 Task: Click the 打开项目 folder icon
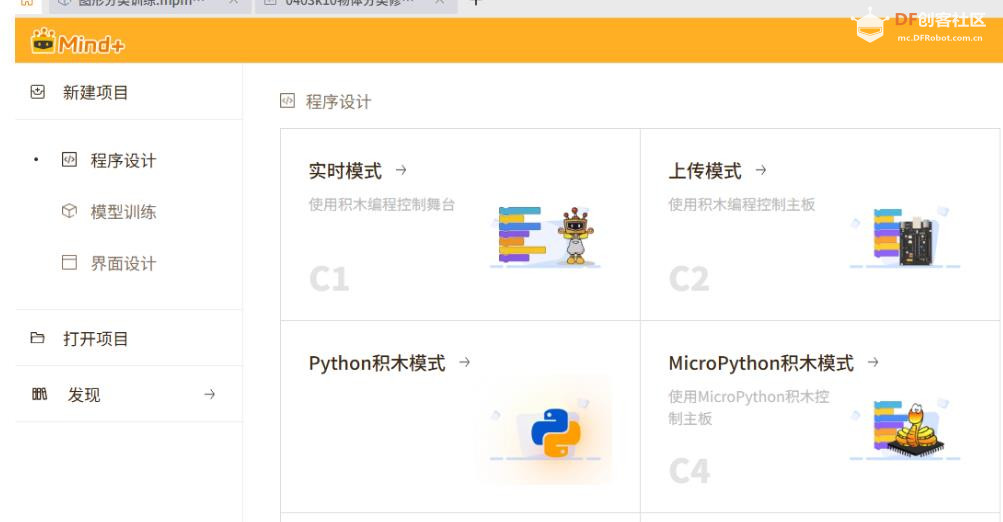[x=38, y=338]
